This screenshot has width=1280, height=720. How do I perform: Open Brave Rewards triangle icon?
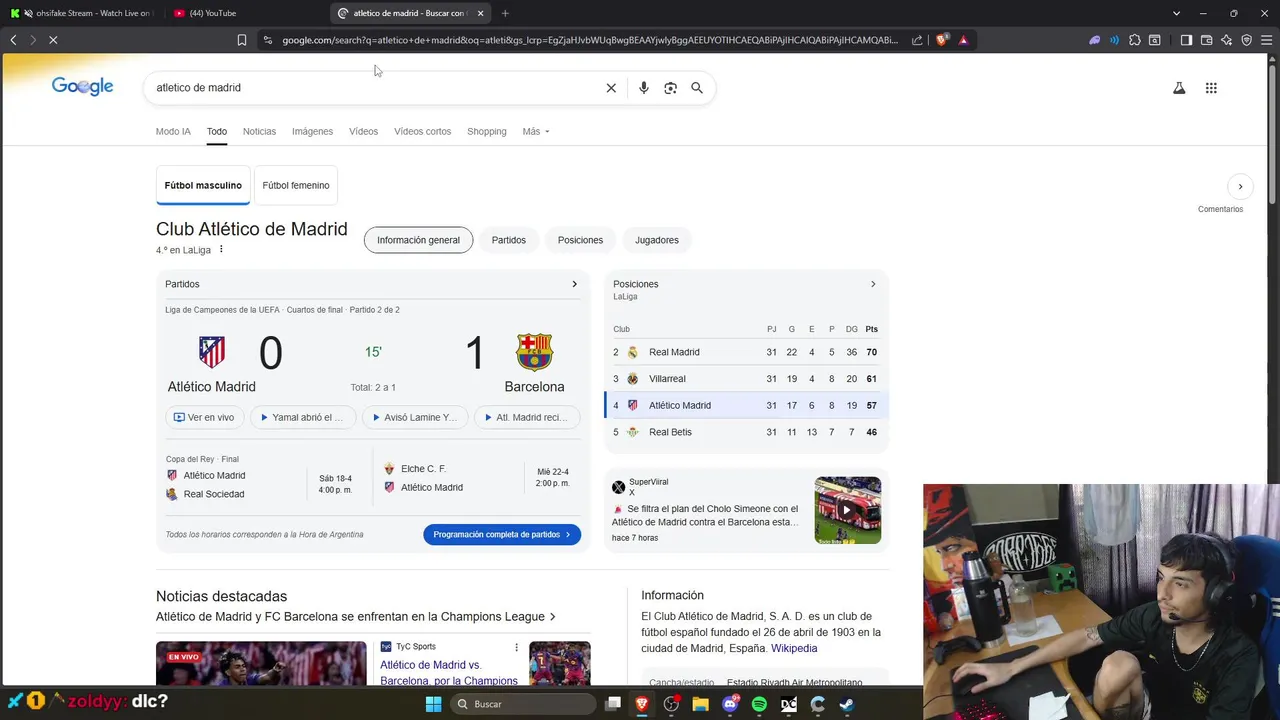(963, 40)
